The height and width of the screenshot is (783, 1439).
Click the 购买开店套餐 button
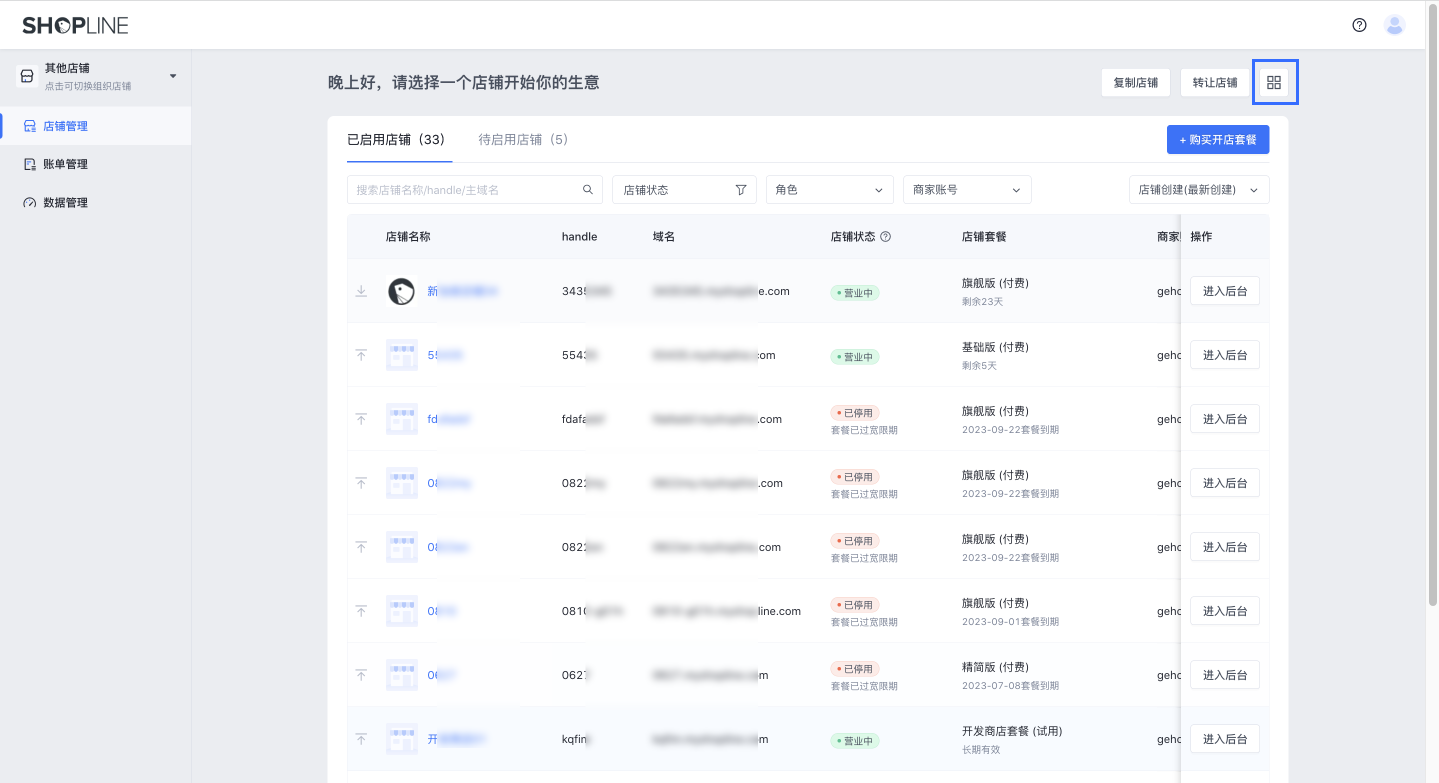click(1218, 139)
